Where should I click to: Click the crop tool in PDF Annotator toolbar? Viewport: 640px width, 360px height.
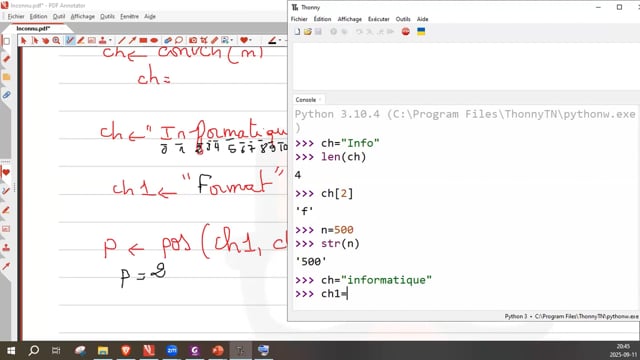(x=204, y=40)
